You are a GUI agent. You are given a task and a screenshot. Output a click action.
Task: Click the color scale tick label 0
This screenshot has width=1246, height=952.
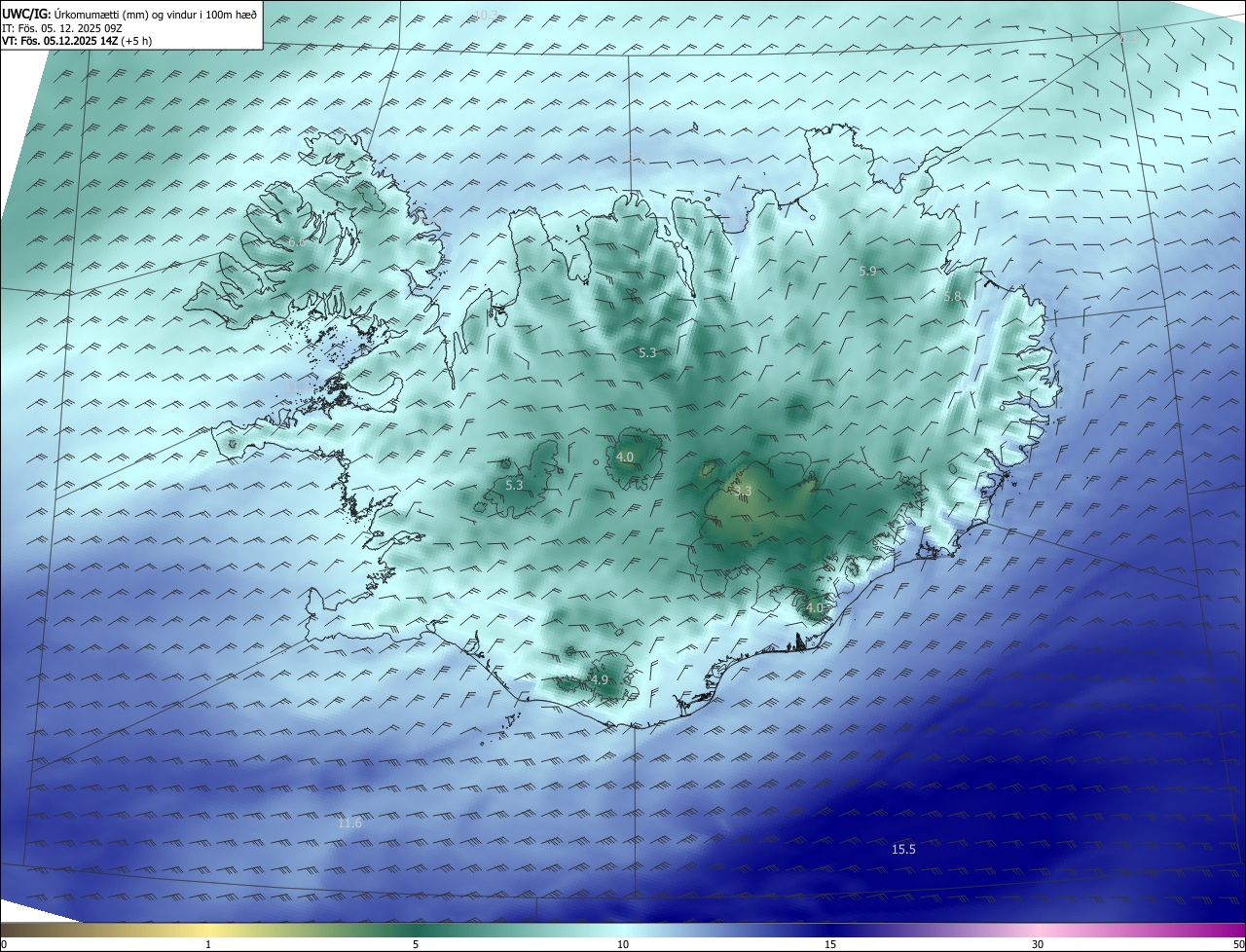click(x=4, y=944)
